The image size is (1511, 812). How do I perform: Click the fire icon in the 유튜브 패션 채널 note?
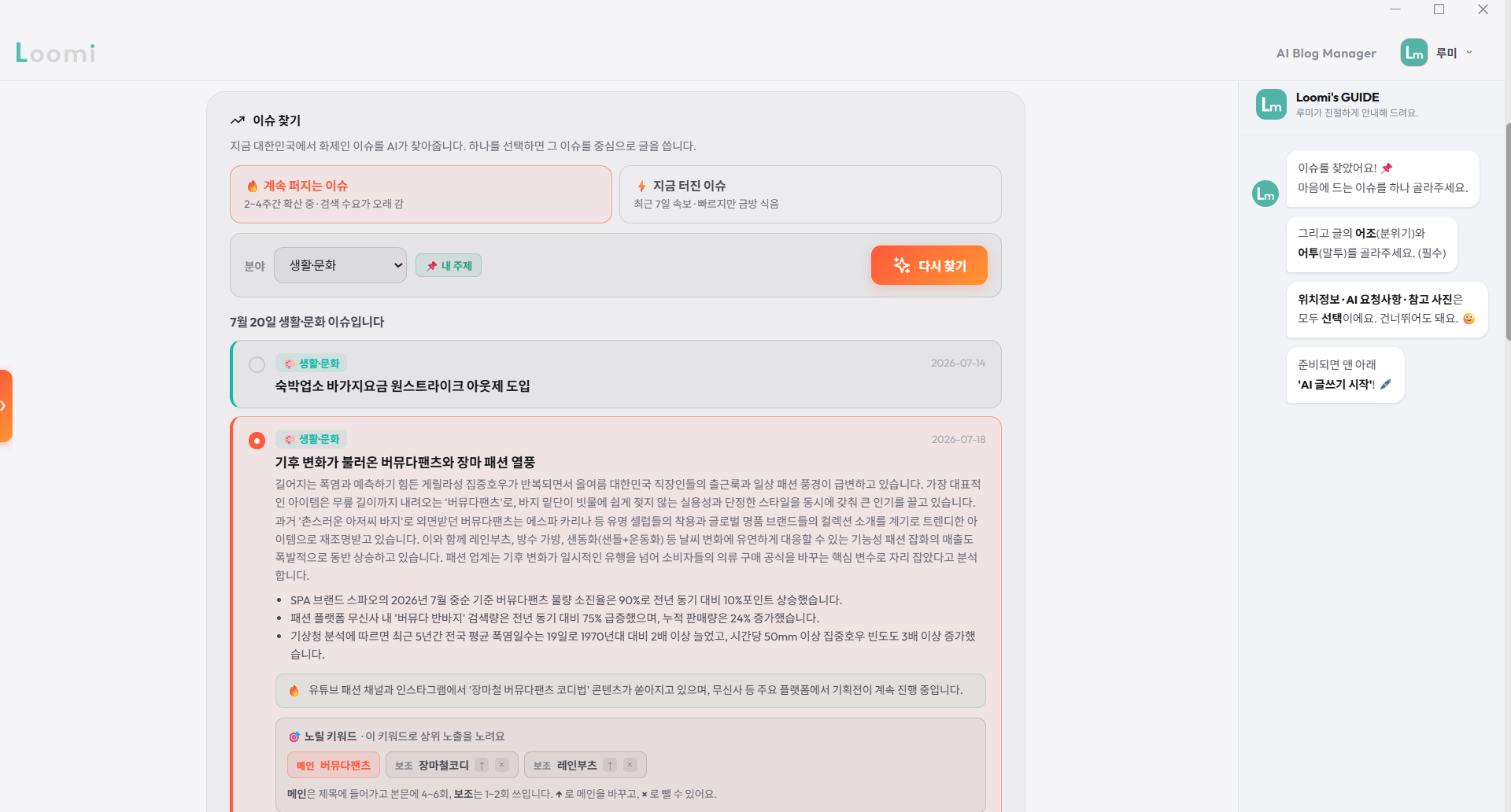294,690
